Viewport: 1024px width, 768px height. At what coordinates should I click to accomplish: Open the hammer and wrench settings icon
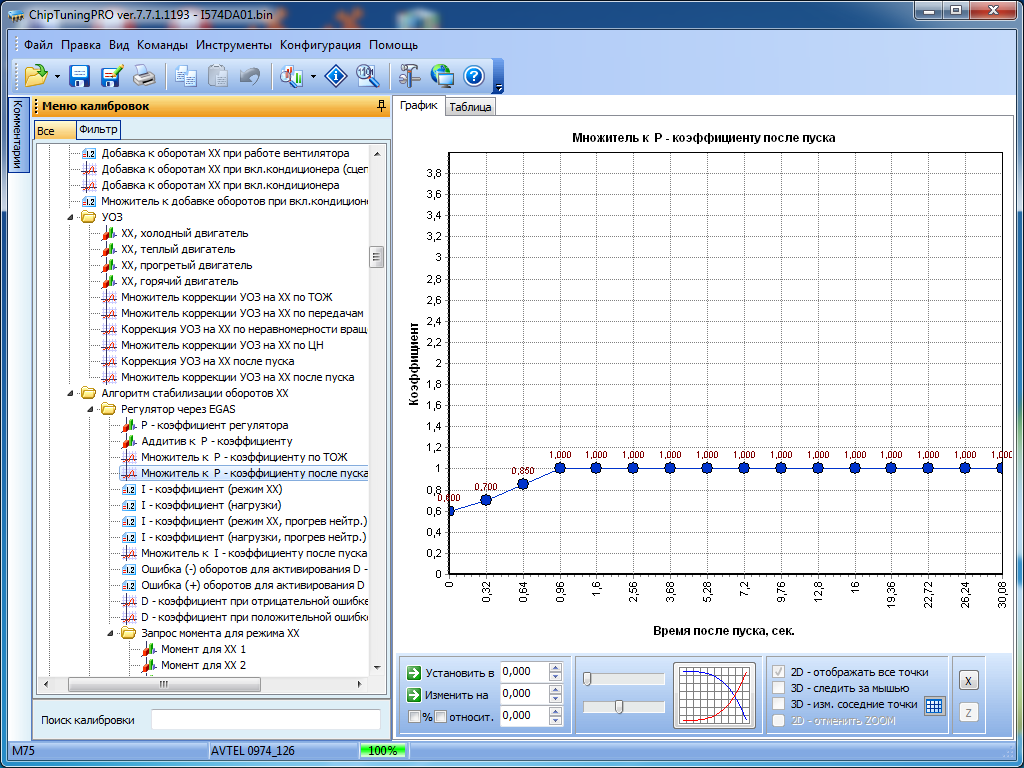click(x=410, y=75)
